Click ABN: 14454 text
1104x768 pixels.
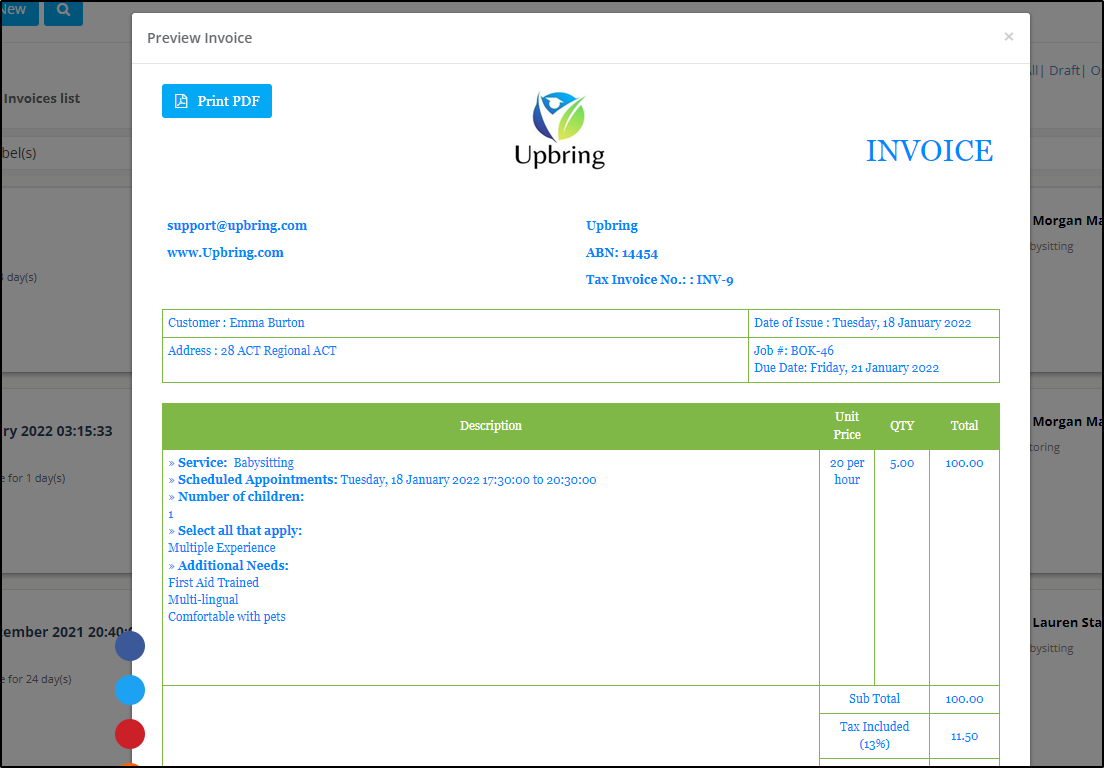(x=622, y=253)
